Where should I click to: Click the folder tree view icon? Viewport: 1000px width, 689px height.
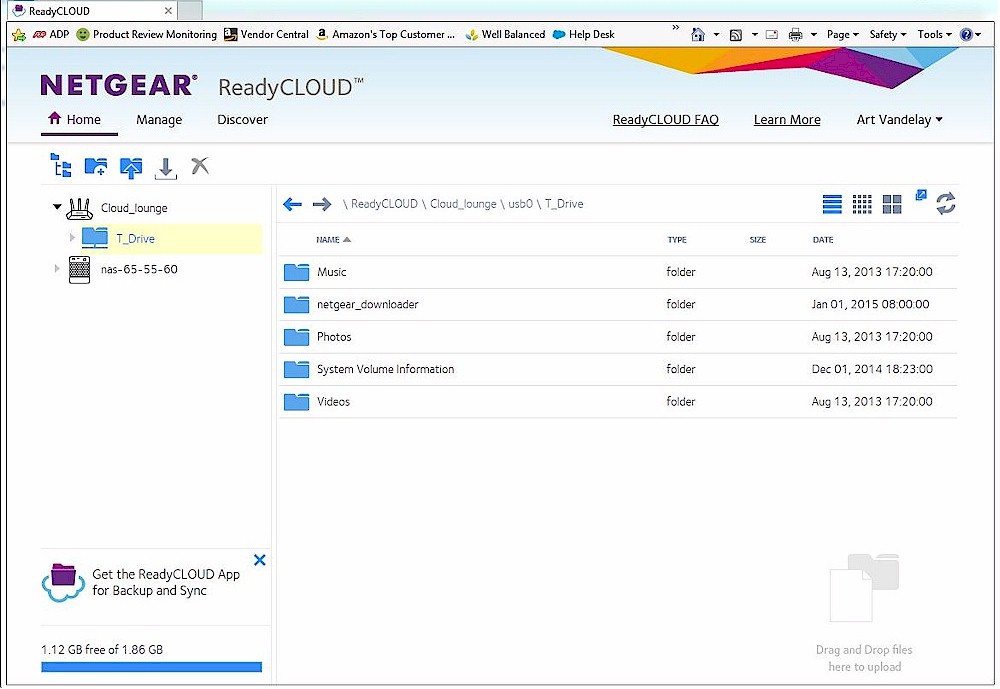(61, 165)
